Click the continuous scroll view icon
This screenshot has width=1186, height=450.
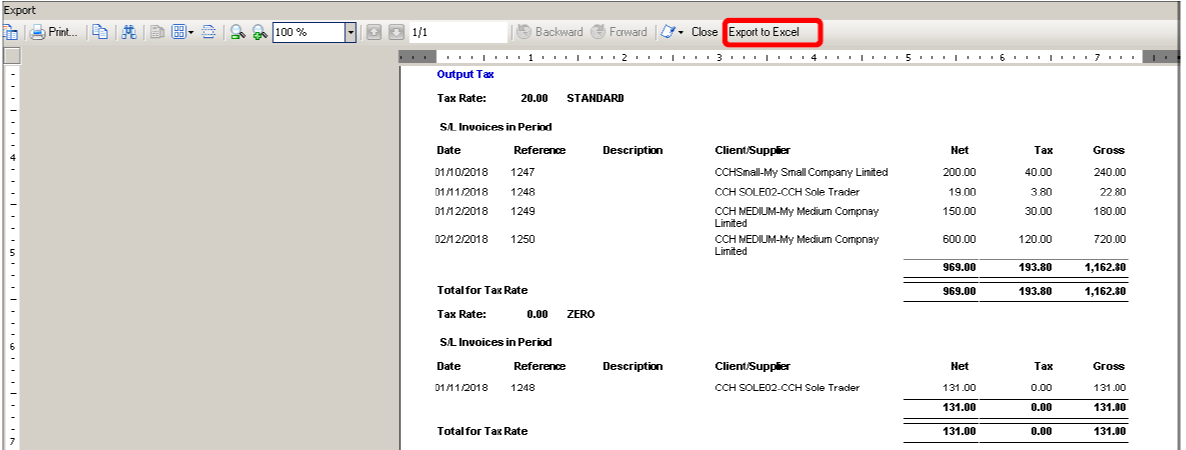(210, 33)
